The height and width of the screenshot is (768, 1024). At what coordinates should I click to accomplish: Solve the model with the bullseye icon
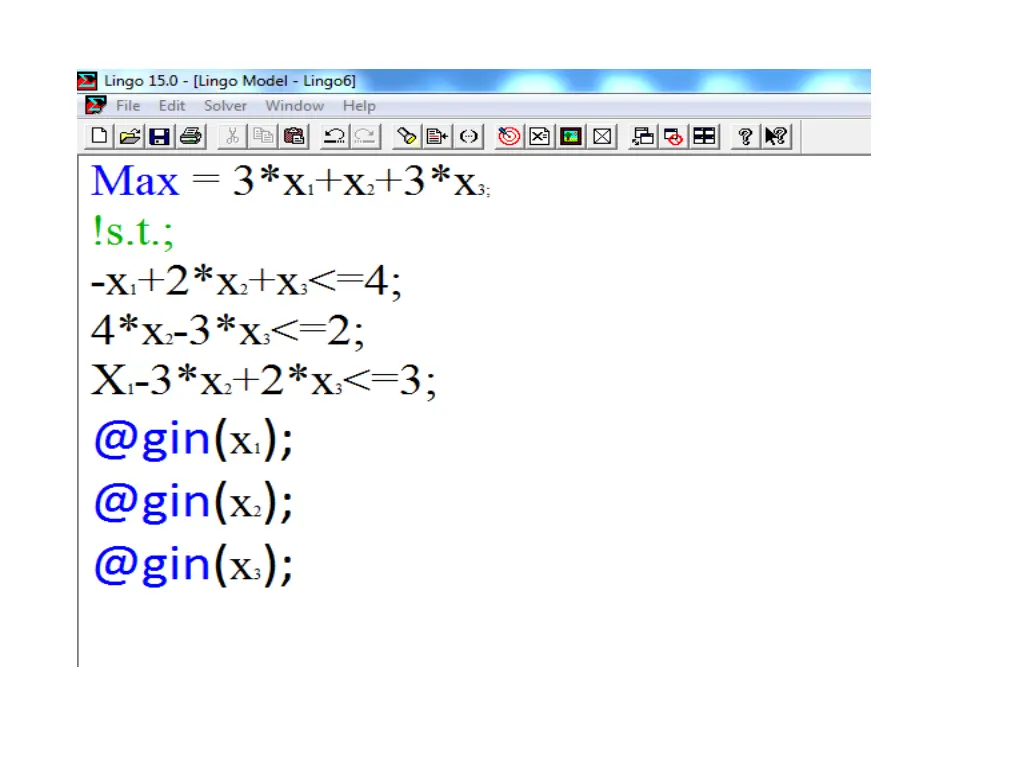point(509,136)
